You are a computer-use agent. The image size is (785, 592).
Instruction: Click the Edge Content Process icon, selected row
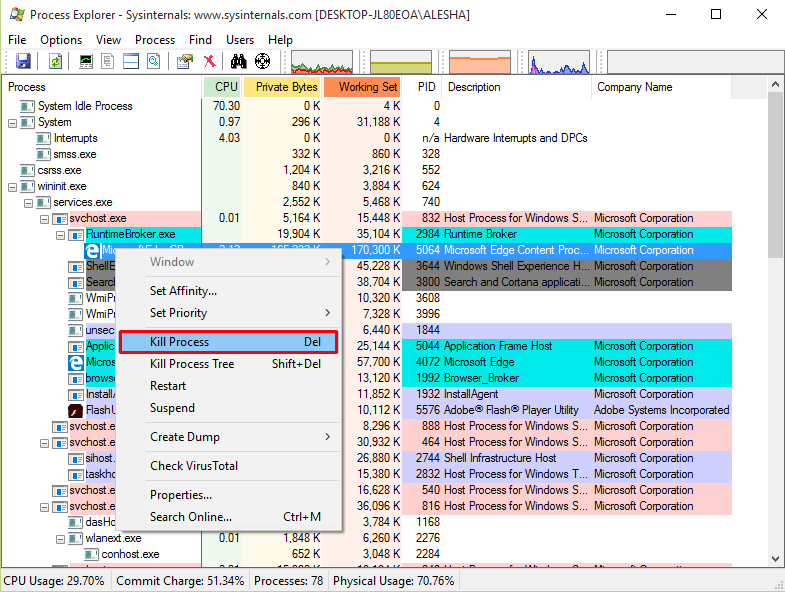[92, 251]
